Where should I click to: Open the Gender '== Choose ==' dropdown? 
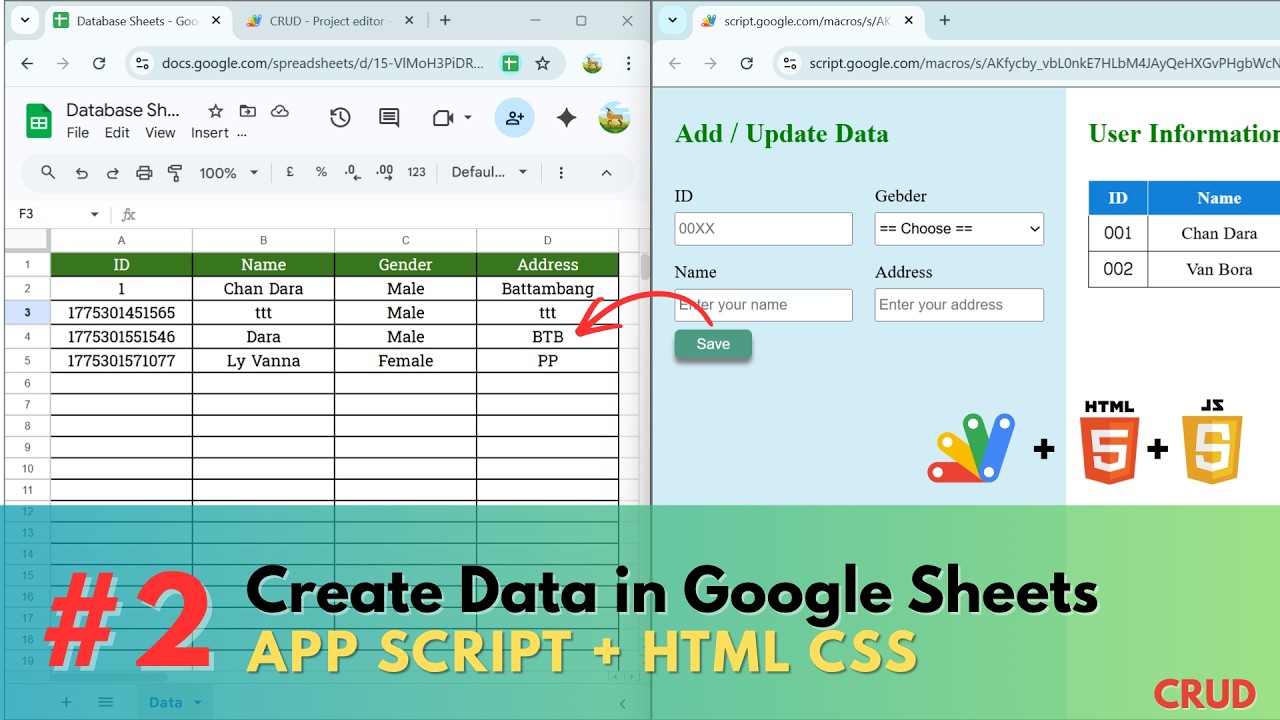pyautogui.click(x=959, y=229)
